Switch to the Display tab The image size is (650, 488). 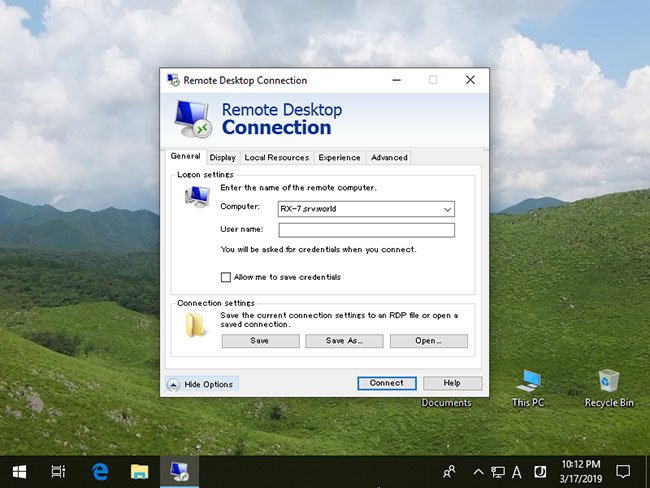[x=223, y=158]
